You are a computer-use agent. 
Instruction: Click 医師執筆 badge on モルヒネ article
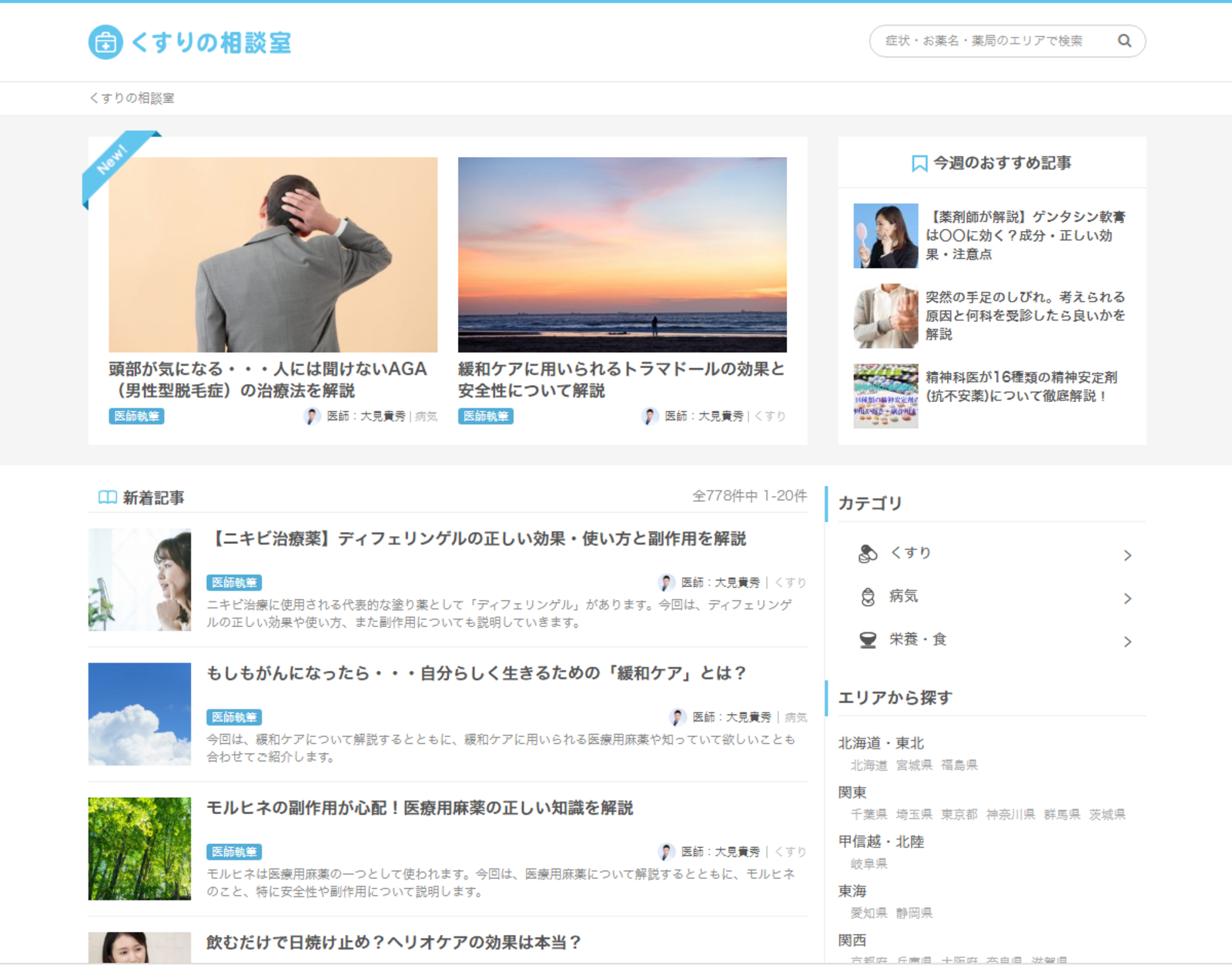[x=234, y=852]
